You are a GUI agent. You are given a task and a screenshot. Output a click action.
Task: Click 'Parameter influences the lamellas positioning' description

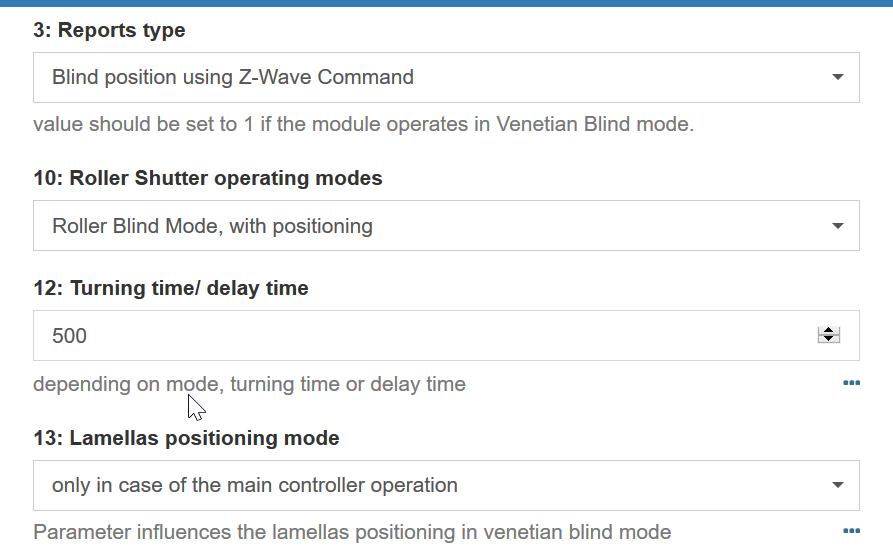click(352, 532)
